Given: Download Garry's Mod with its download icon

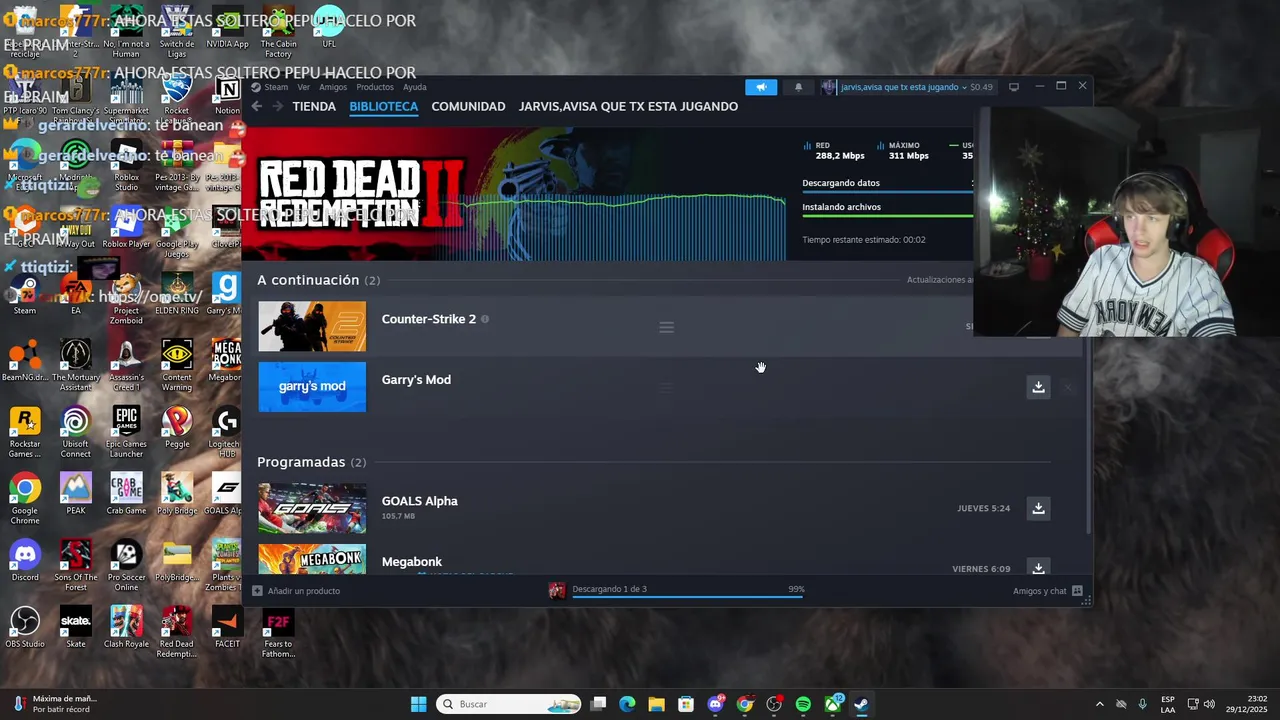Looking at the screenshot, I should (x=1038, y=387).
